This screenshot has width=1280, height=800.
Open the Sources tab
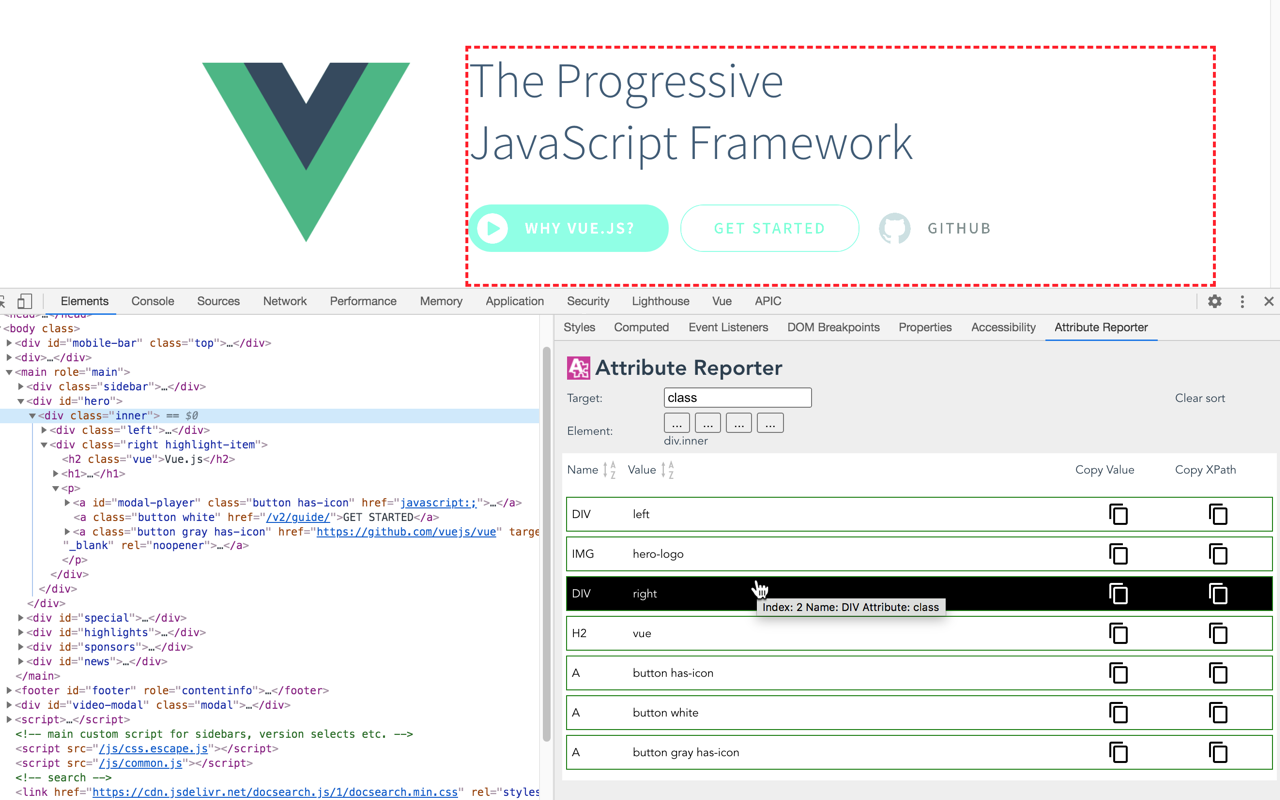coord(218,301)
